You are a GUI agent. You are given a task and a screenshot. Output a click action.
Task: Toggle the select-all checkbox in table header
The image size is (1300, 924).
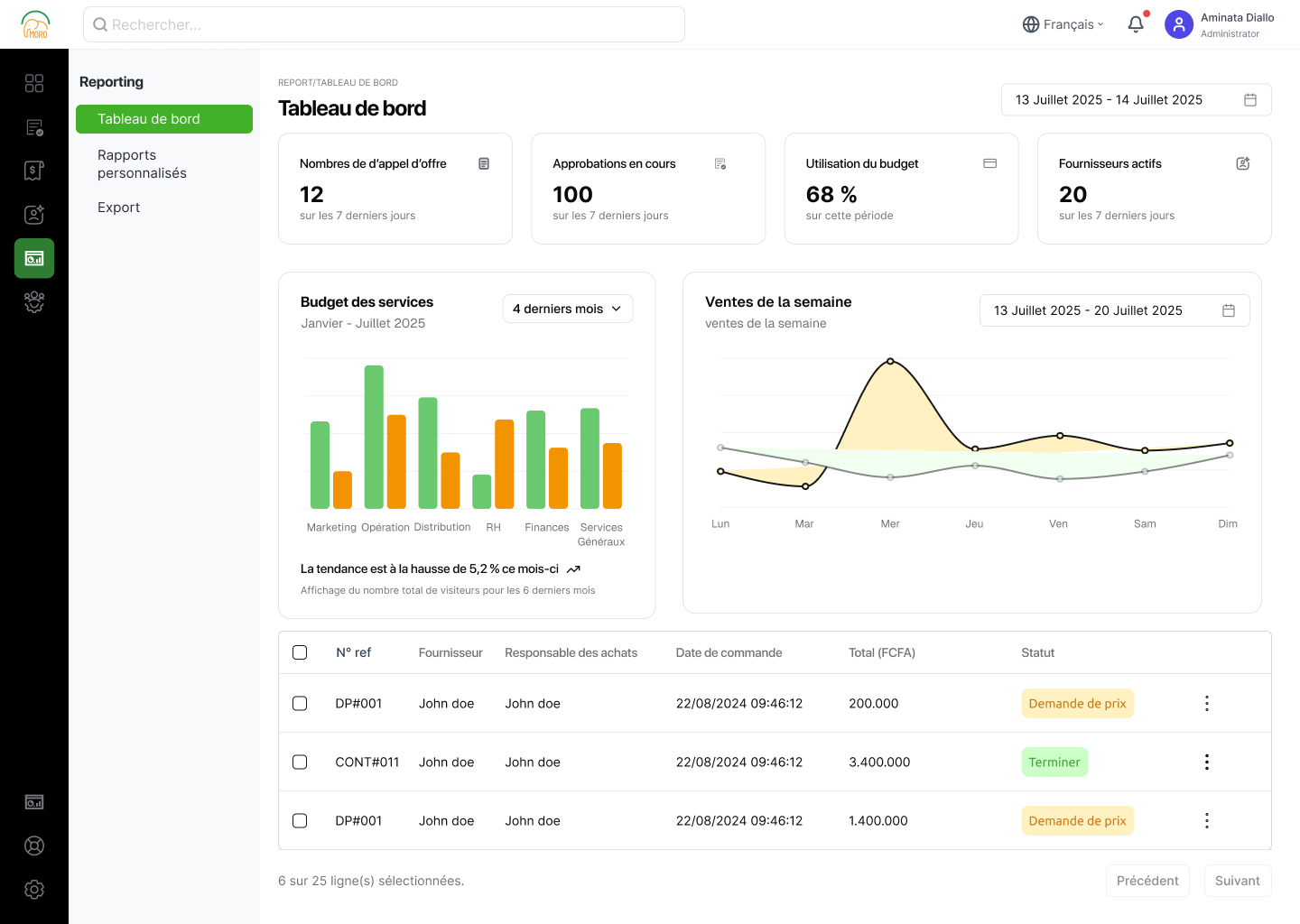coord(300,652)
